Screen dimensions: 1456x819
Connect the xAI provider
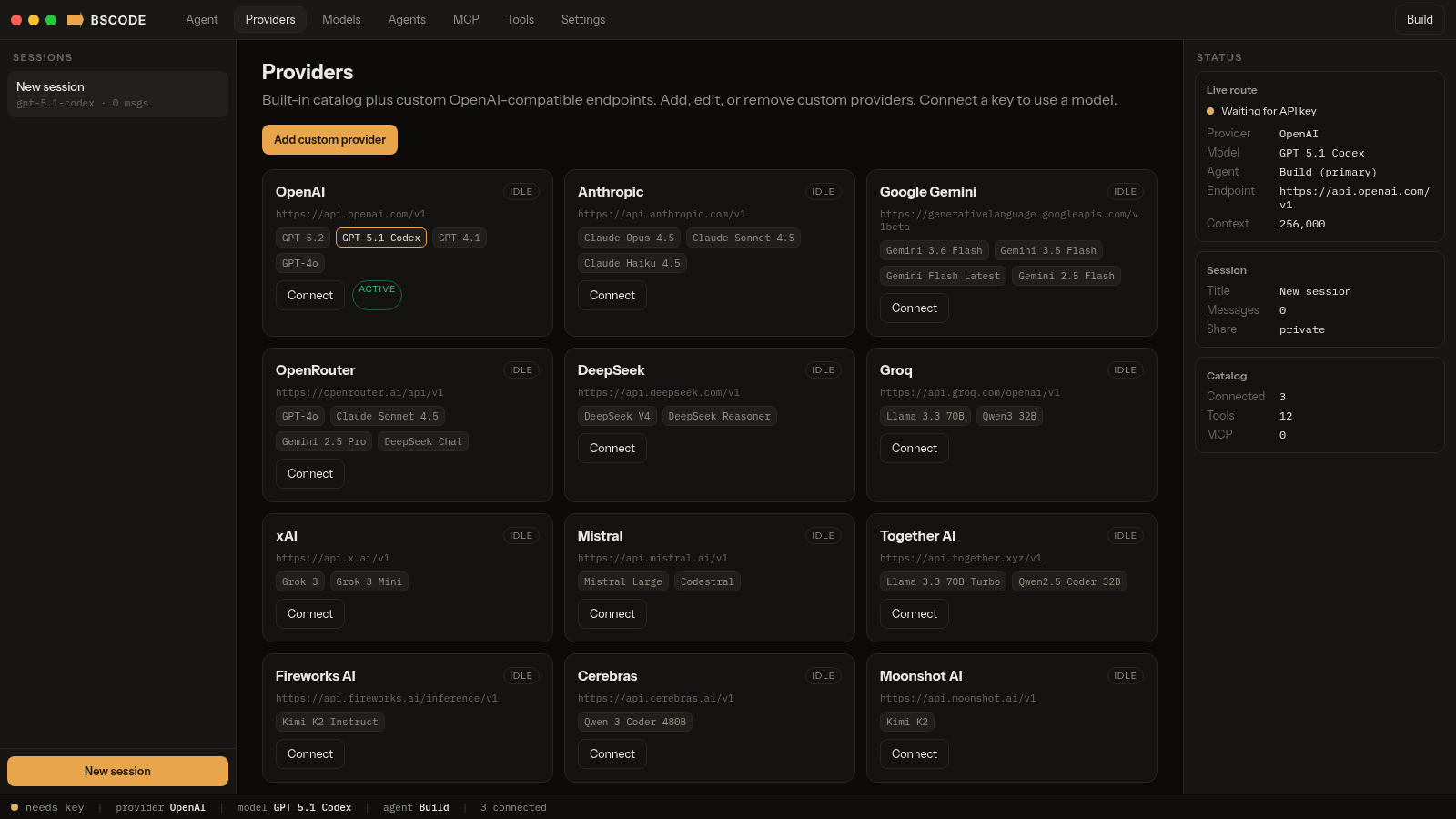click(x=310, y=613)
